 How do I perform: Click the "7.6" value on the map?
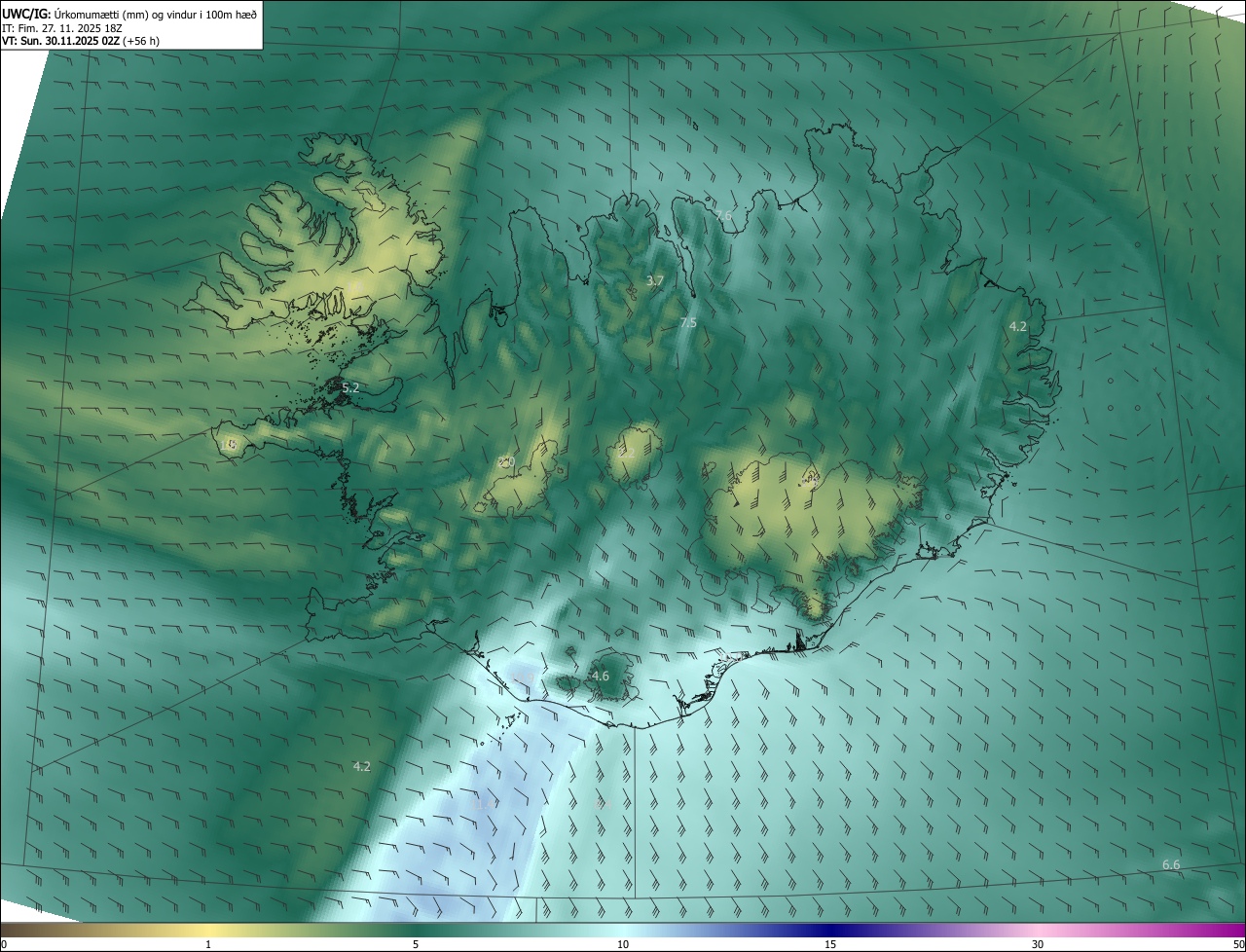(723, 215)
